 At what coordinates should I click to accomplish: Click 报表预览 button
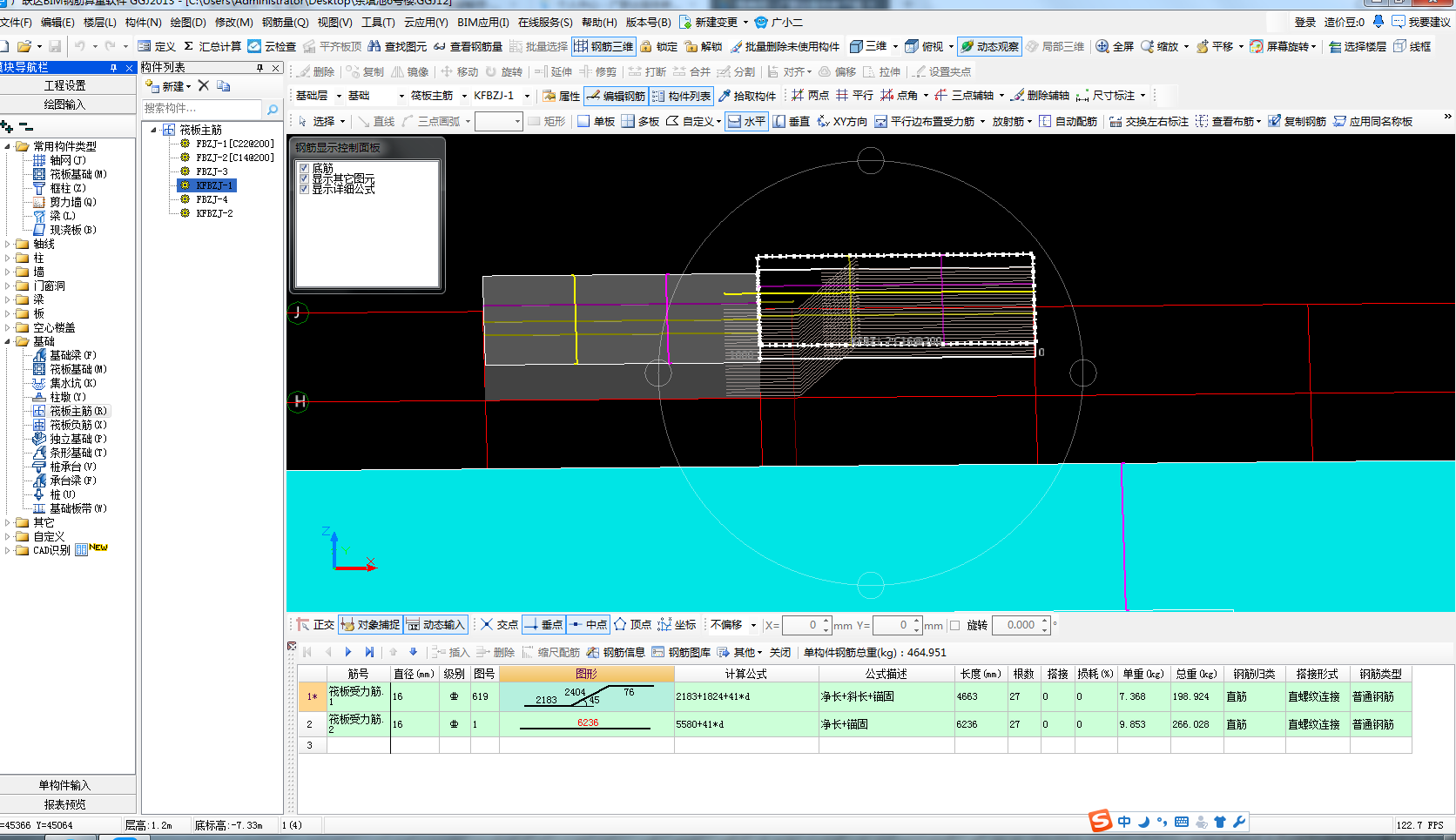[x=65, y=804]
